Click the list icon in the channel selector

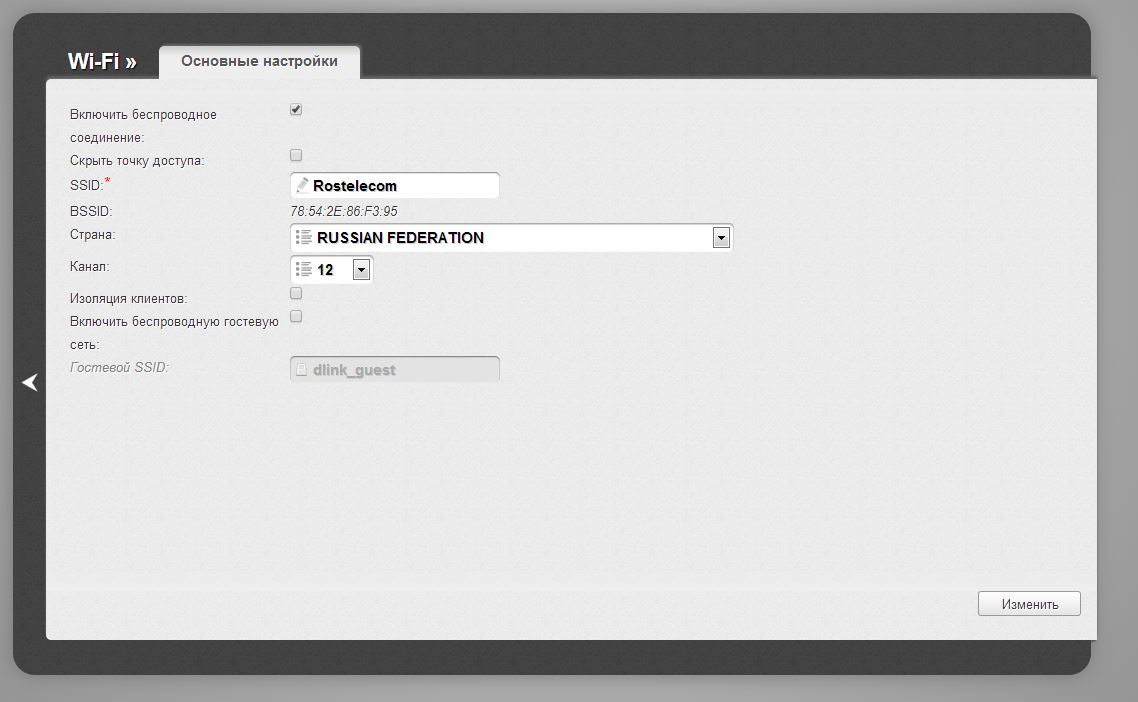click(x=304, y=269)
